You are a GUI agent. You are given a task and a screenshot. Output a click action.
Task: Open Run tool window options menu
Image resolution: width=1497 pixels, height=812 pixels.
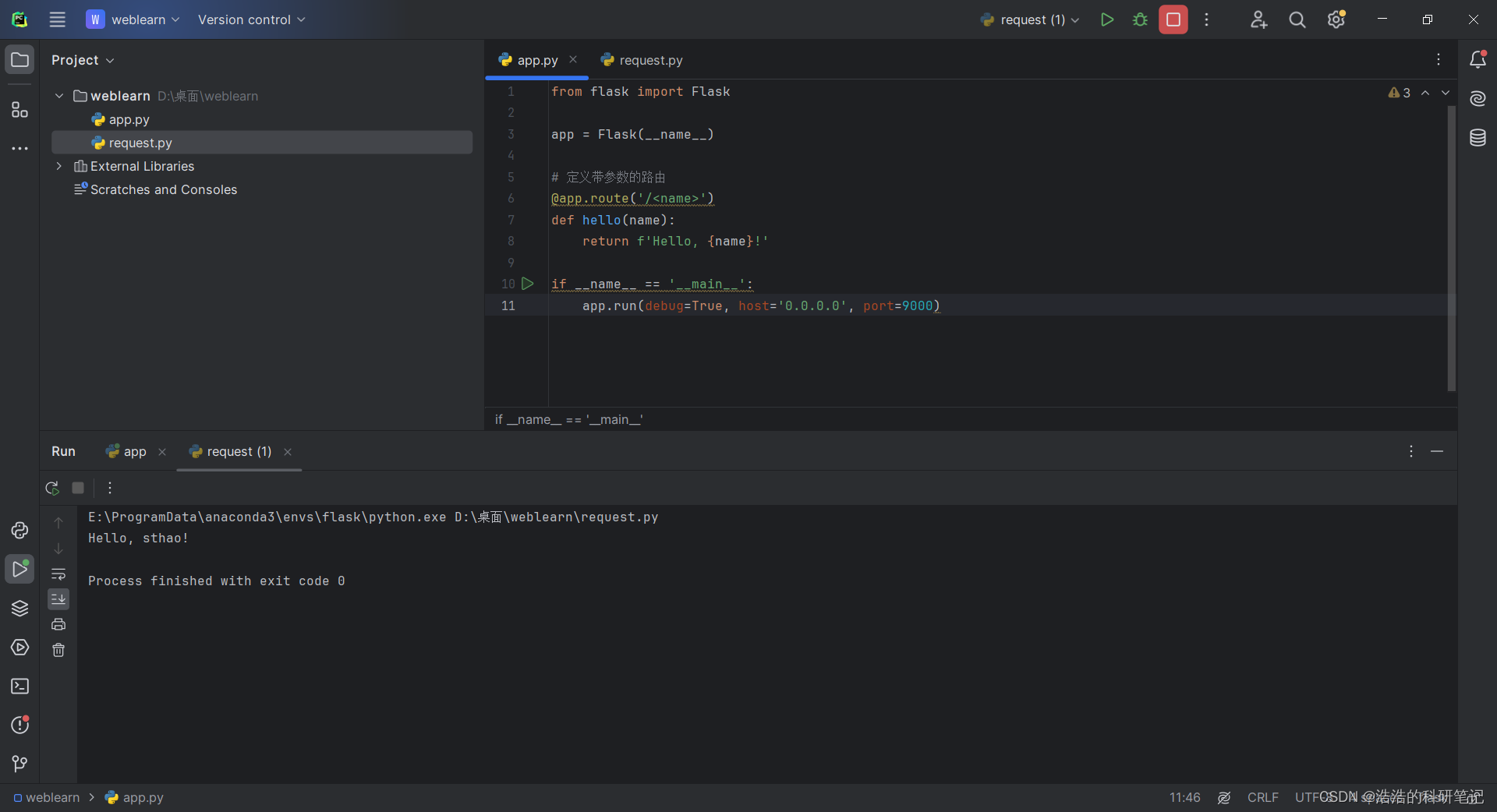(1410, 451)
